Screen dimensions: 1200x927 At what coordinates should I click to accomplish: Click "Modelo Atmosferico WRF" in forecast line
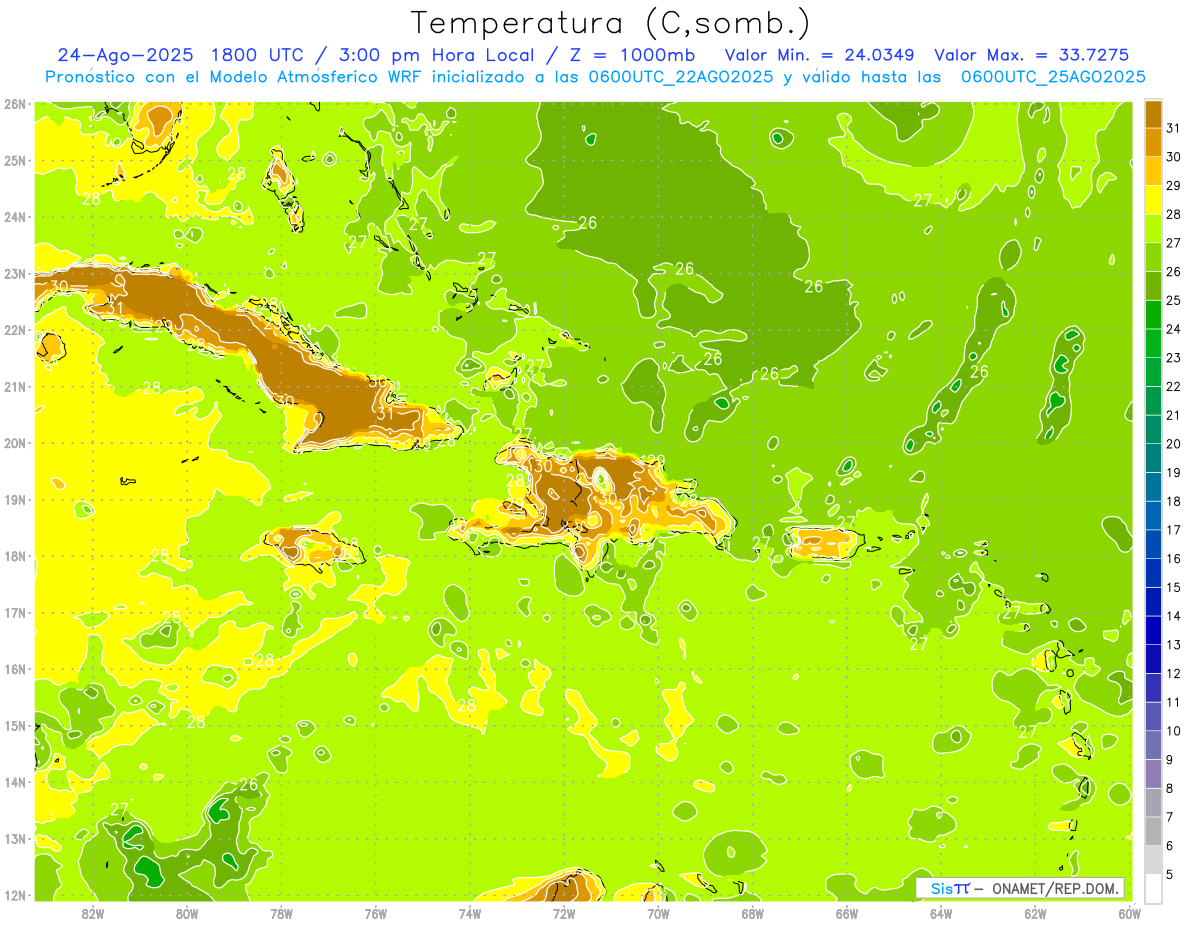301,77
